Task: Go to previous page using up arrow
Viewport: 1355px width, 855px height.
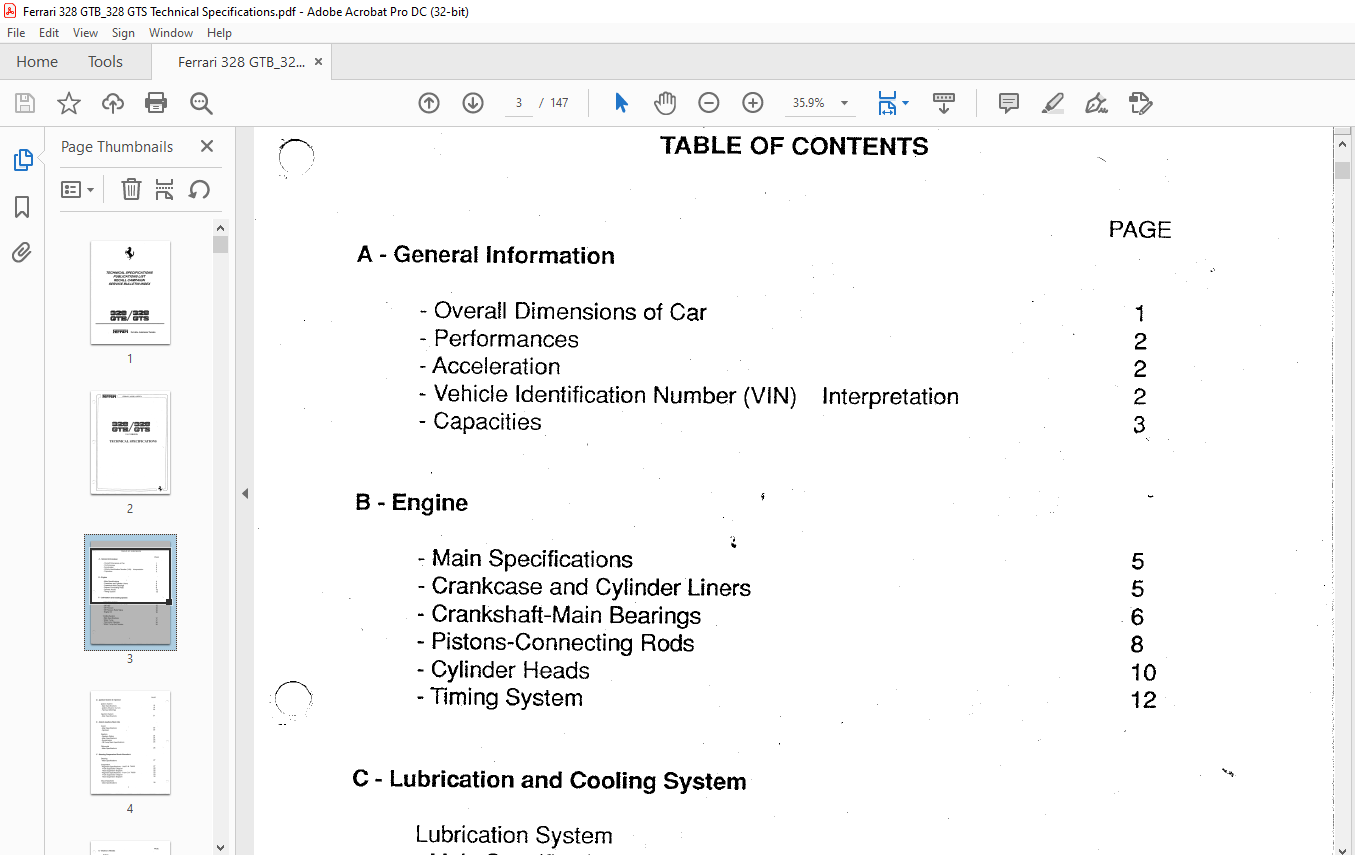Action: [x=429, y=103]
